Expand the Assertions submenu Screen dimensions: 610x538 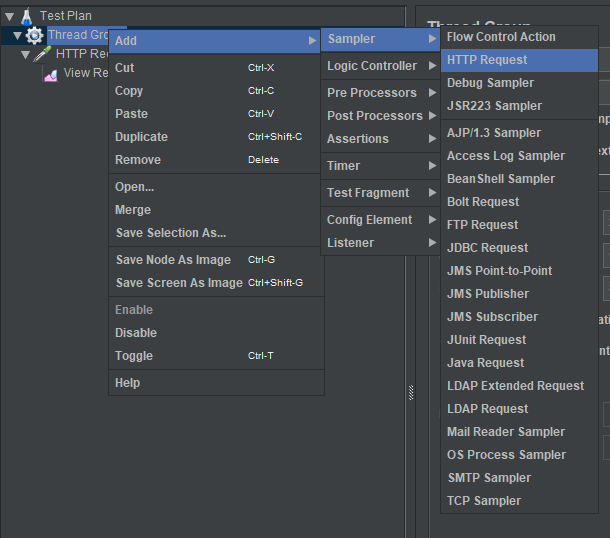380,138
